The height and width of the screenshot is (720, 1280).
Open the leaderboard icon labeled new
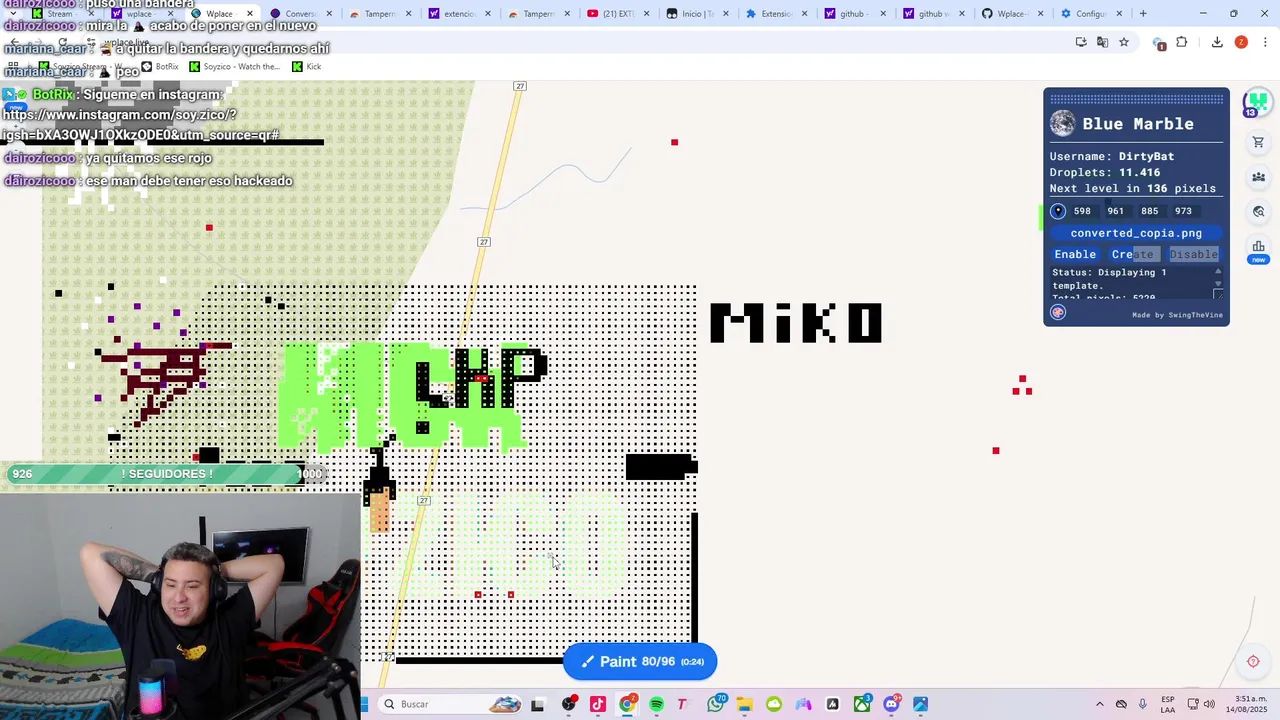point(1258,248)
